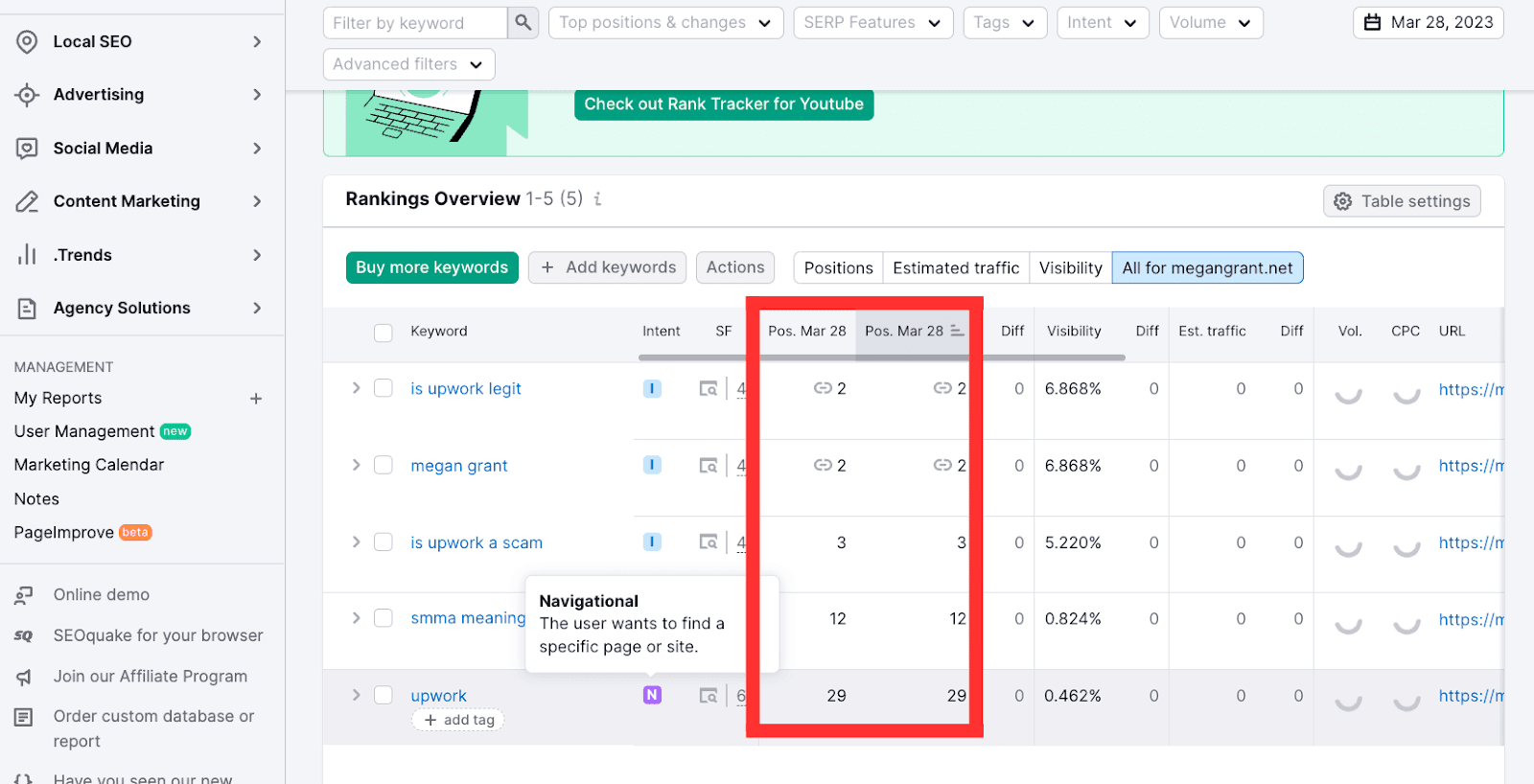The image size is (1534, 784).
Task: Click the Social Media icon
Action: click(27, 149)
